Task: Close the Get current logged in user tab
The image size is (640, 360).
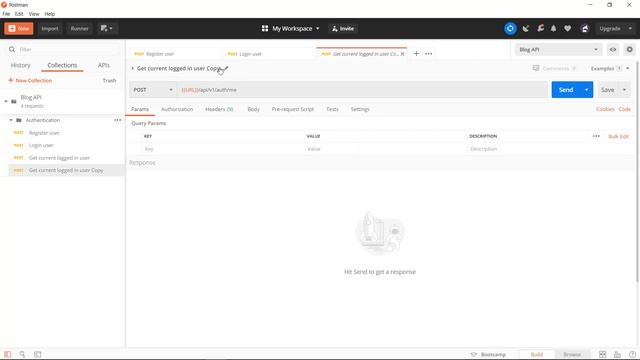Action: (x=402, y=54)
